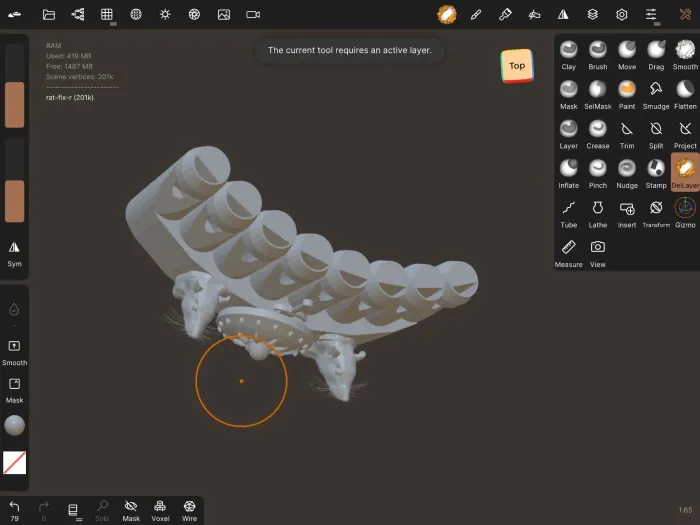The height and width of the screenshot is (525, 700).
Task: Toggle the bottom Mask visibility button
Action: click(x=131, y=510)
